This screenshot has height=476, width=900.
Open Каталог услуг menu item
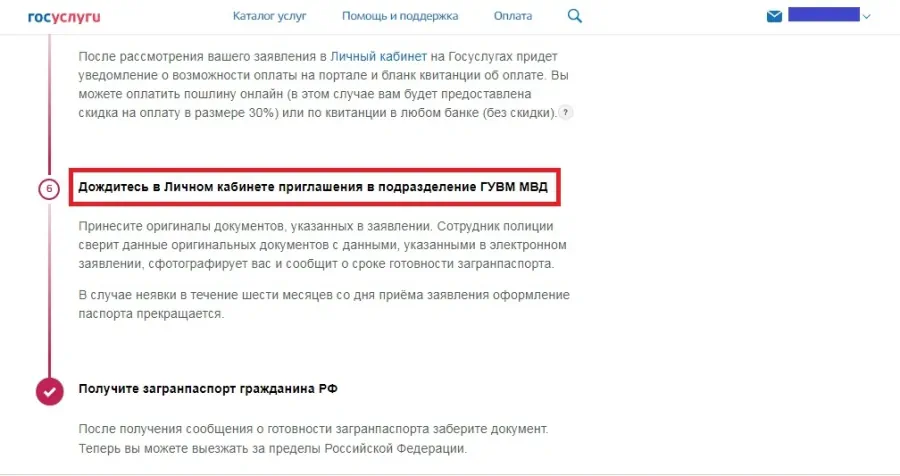coord(269,16)
